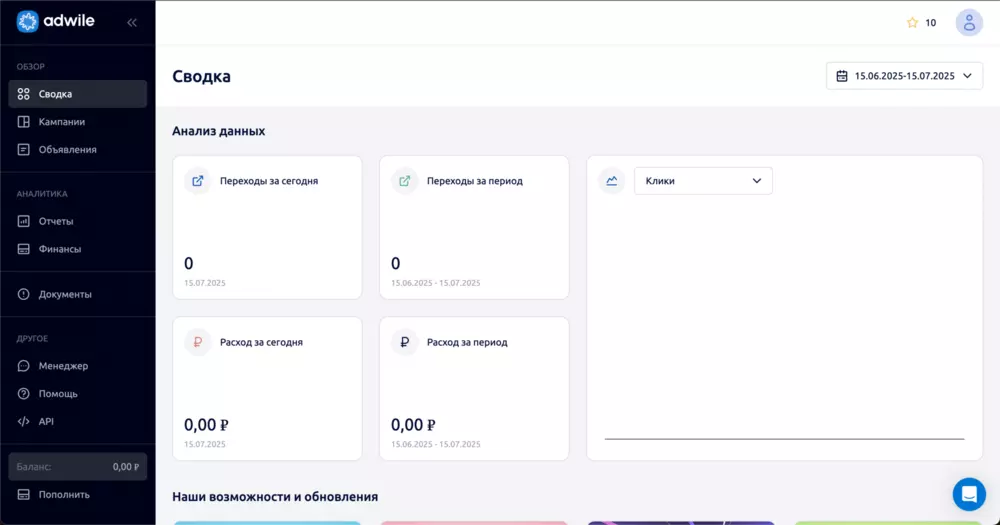Image resolution: width=1000 pixels, height=525 pixels.
Task: Click the adwile gear logo icon
Action: (27, 21)
